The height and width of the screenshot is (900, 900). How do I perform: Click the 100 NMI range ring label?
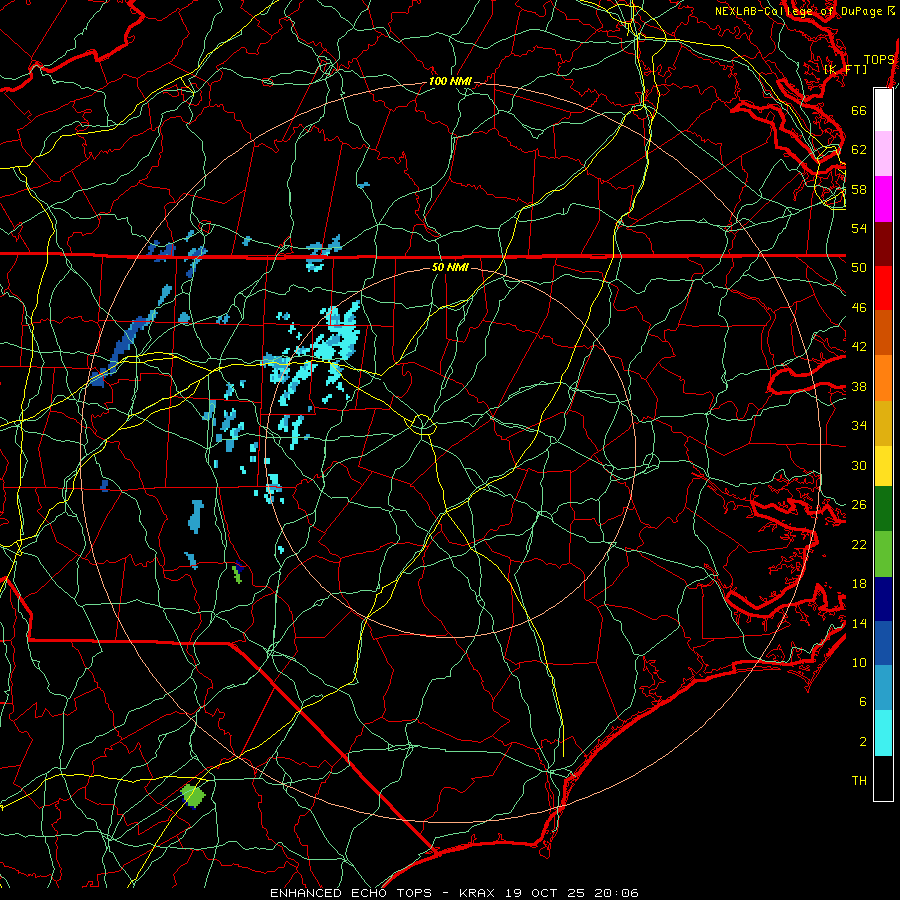click(450, 82)
